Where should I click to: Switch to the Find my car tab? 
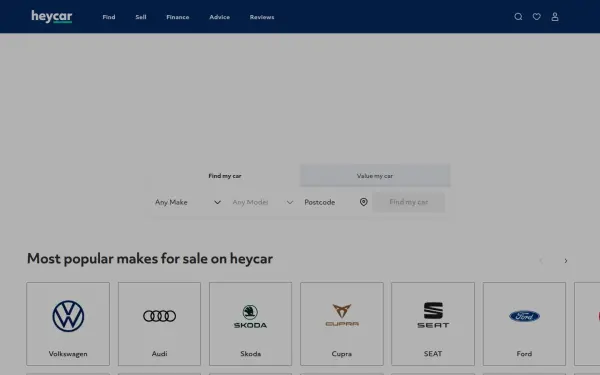(225, 176)
